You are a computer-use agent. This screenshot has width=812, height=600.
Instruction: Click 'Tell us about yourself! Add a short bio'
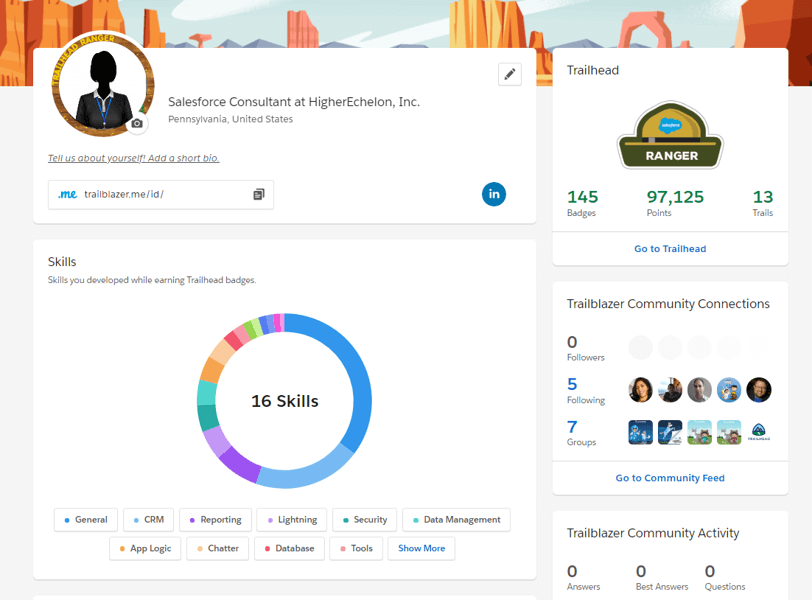tap(134, 158)
